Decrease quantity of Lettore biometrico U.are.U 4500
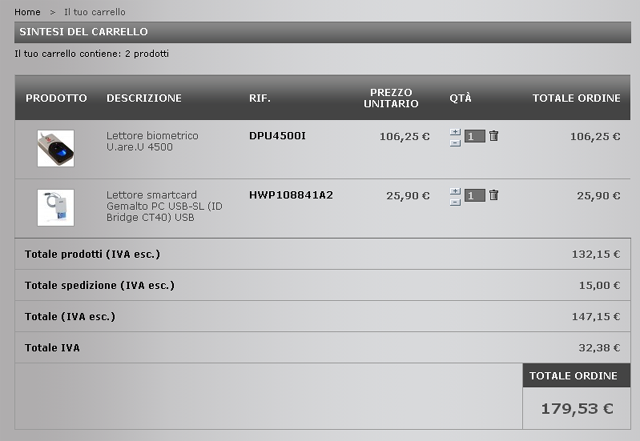Image resolution: width=640 pixels, height=441 pixels. tap(455, 143)
